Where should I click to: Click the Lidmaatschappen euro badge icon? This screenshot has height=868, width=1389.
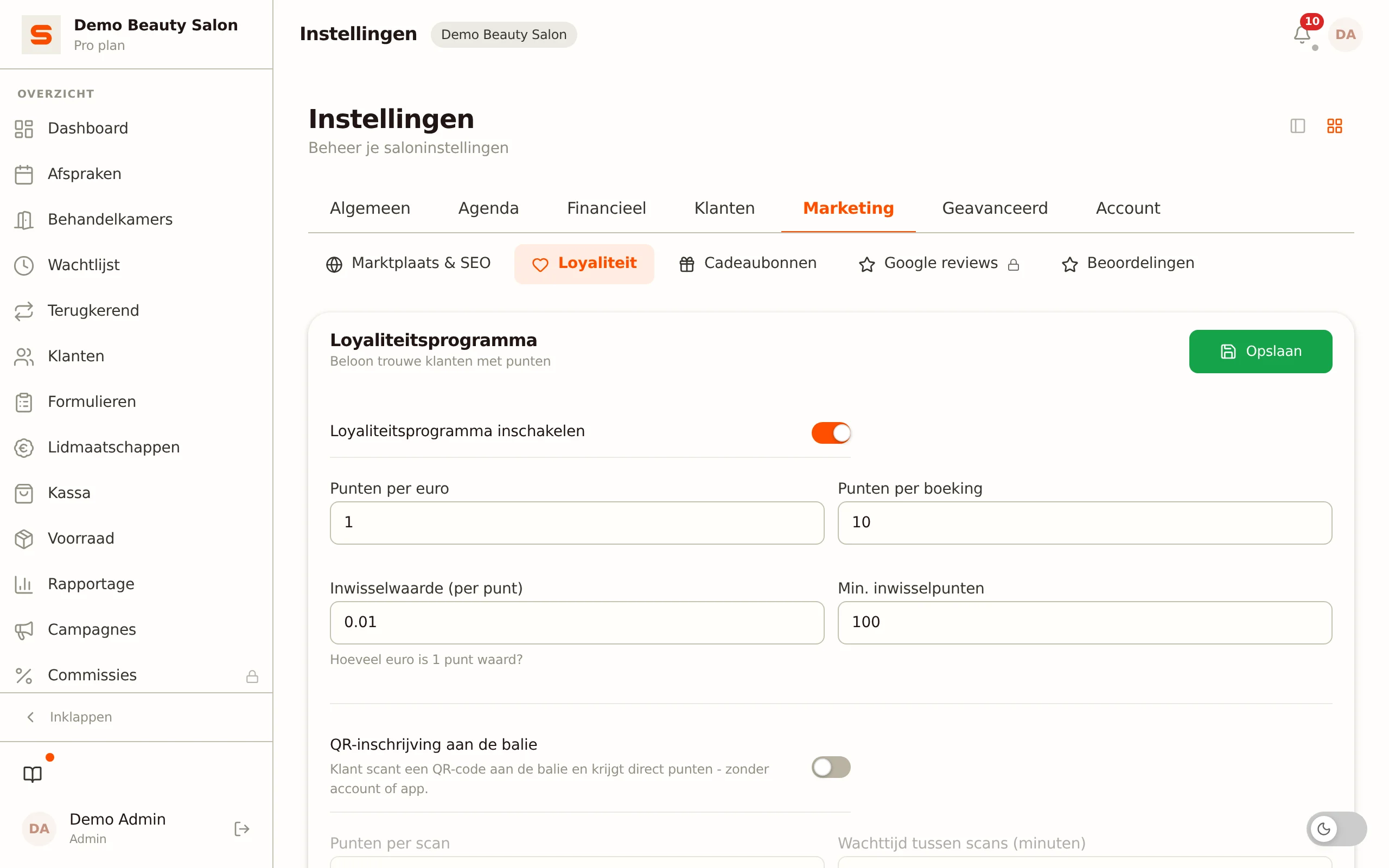pyautogui.click(x=23, y=448)
